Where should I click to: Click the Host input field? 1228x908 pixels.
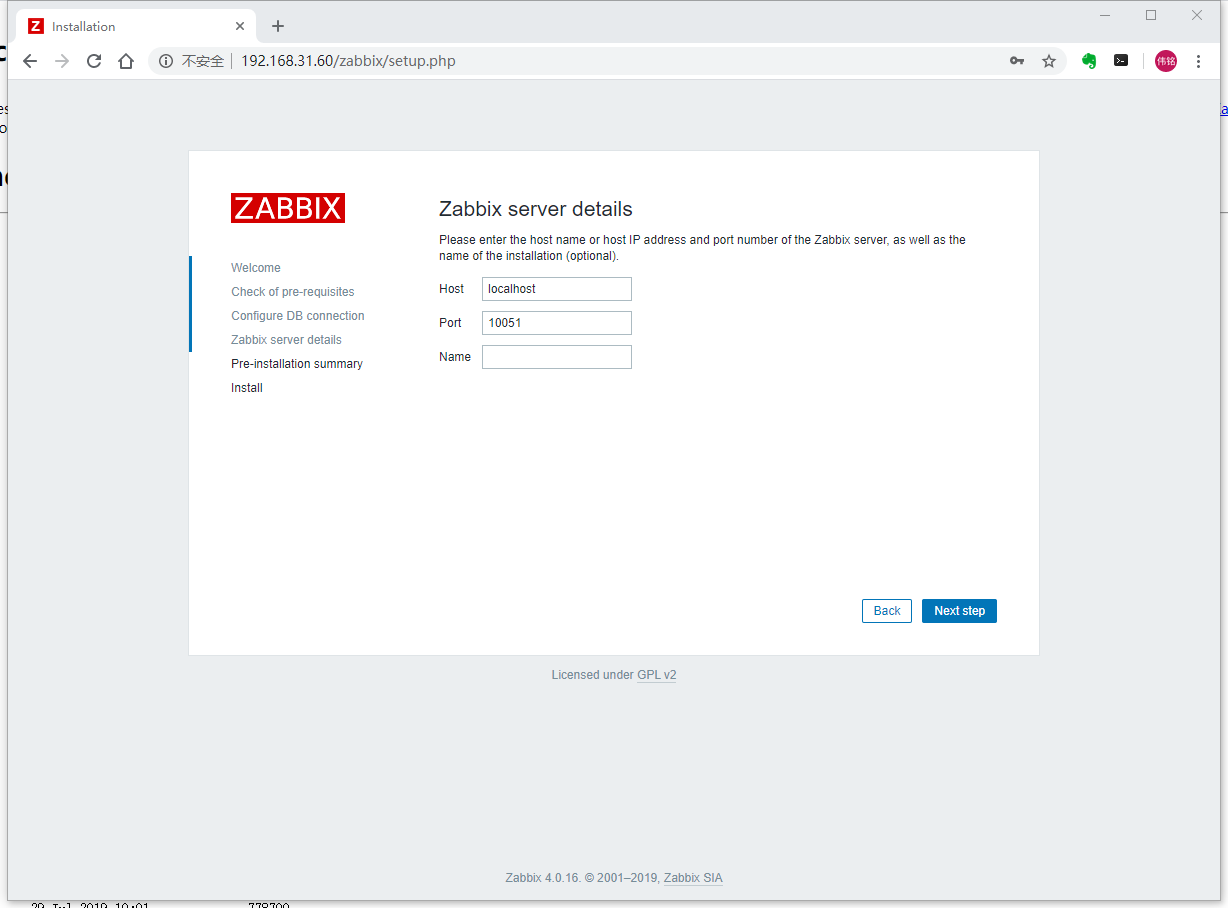557,289
